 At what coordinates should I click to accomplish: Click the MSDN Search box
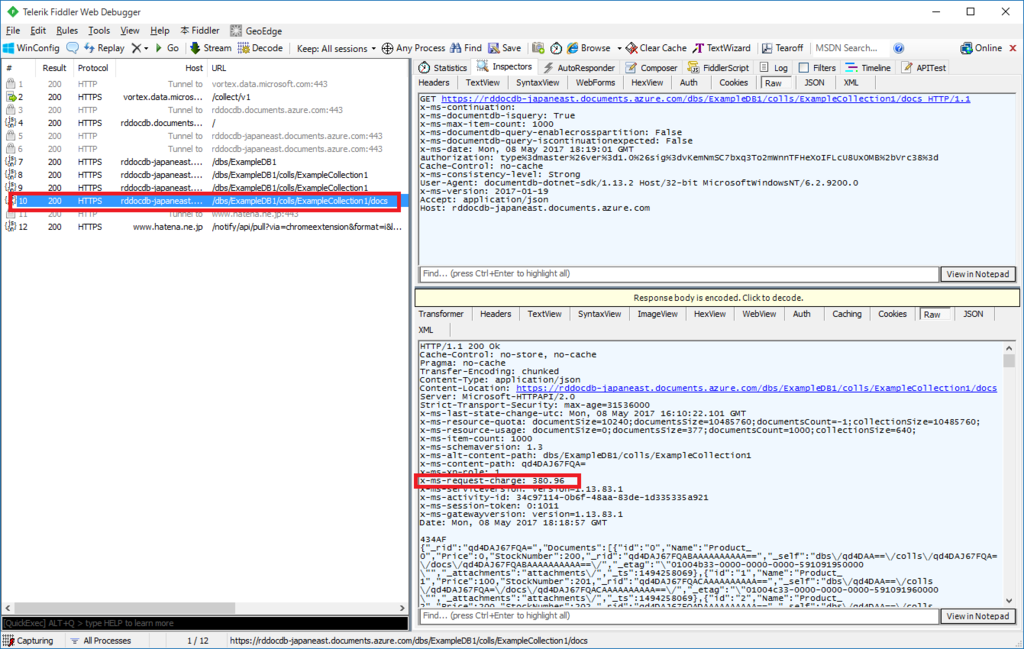(850, 48)
